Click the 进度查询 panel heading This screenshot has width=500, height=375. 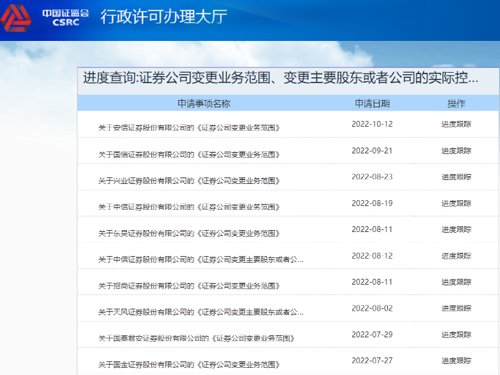click(x=281, y=78)
